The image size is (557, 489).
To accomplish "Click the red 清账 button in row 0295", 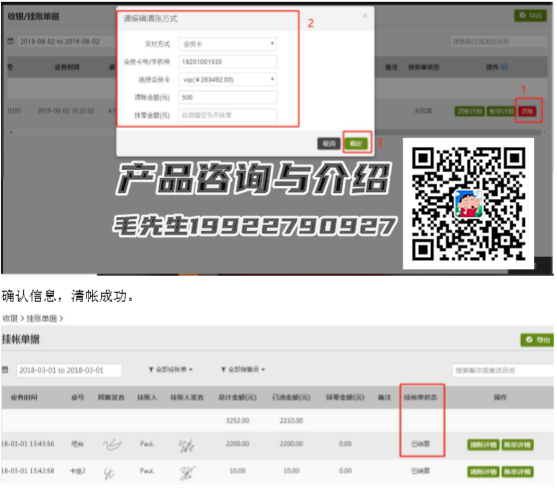I will [x=527, y=111].
